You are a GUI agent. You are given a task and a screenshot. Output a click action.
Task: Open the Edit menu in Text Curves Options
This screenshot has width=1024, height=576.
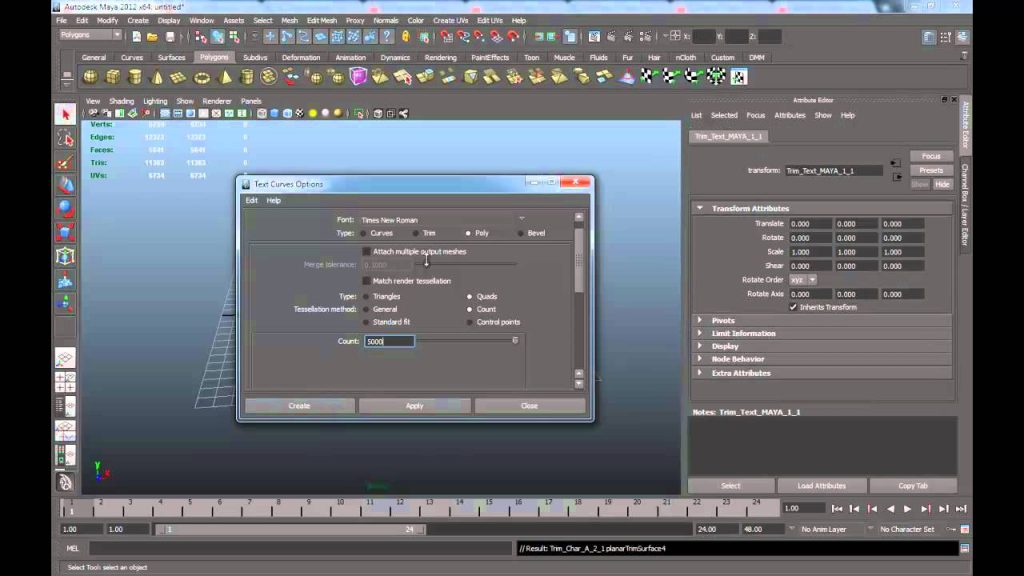tap(251, 200)
